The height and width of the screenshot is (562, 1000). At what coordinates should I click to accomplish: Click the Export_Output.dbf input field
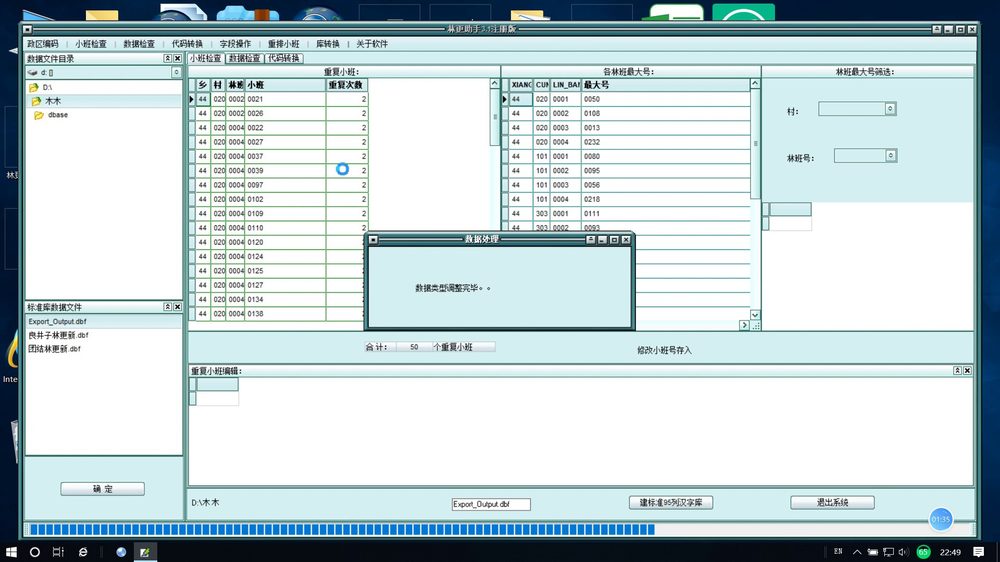point(490,504)
